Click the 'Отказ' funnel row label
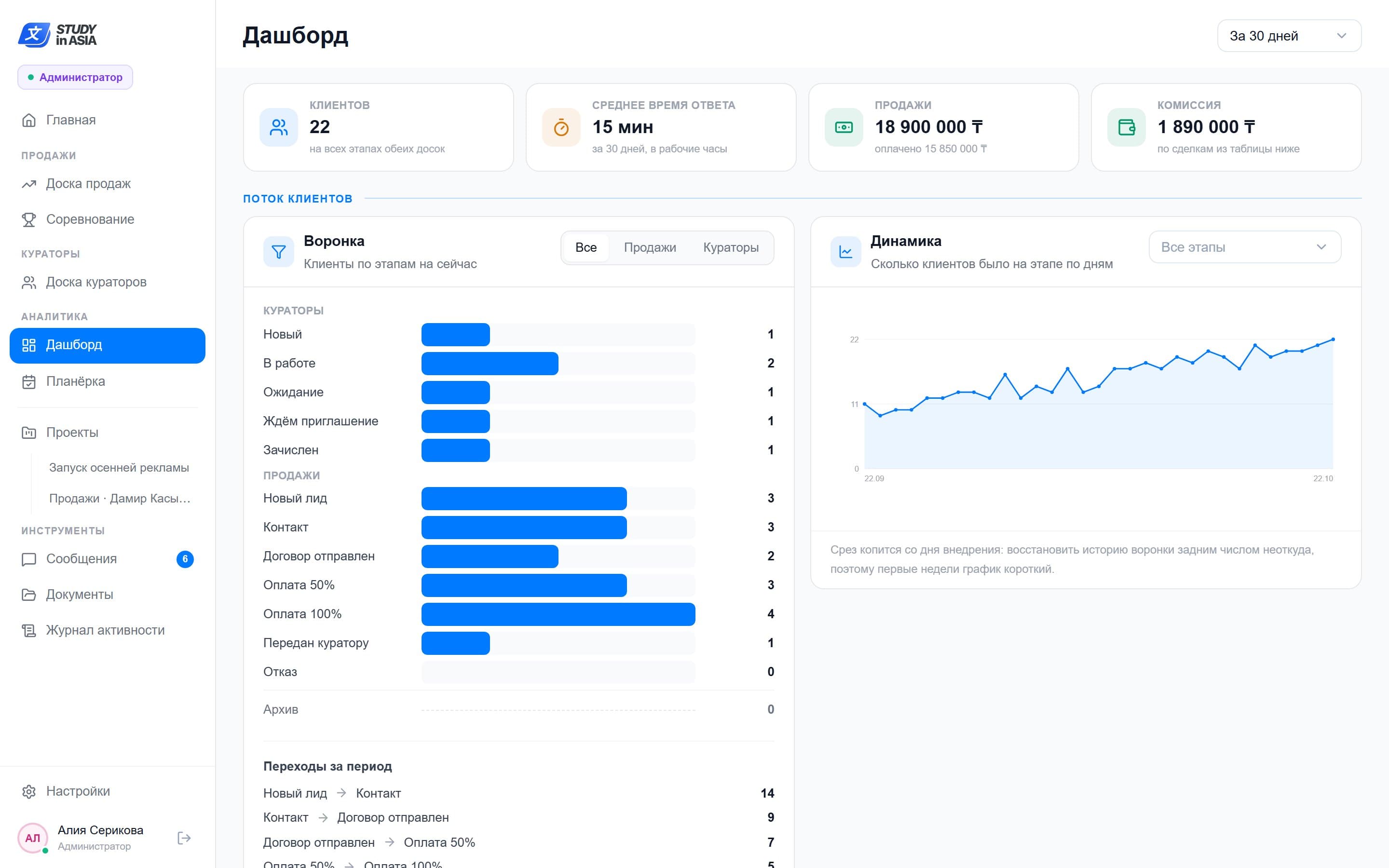The image size is (1389, 868). point(280,672)
